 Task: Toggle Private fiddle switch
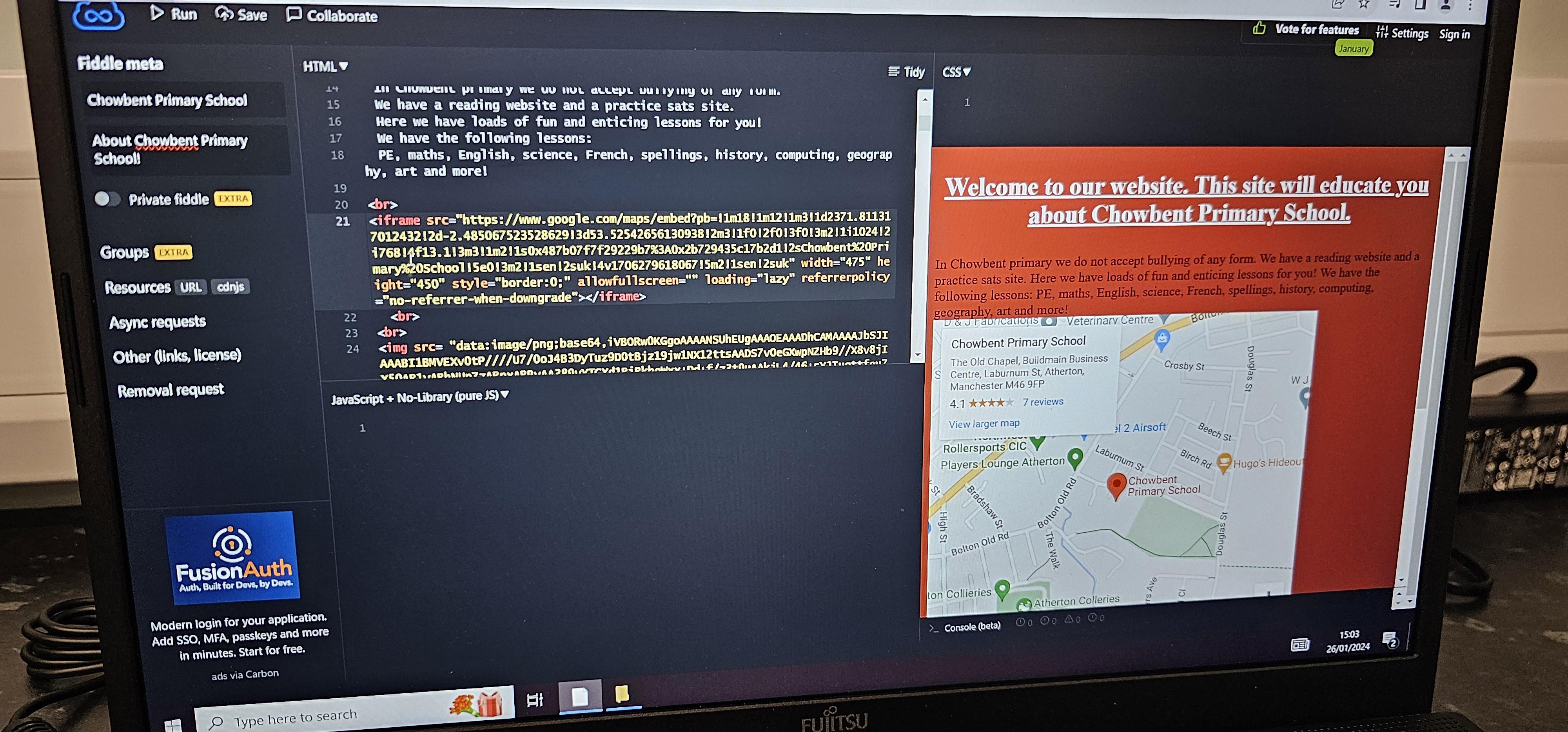coord(108,199)
